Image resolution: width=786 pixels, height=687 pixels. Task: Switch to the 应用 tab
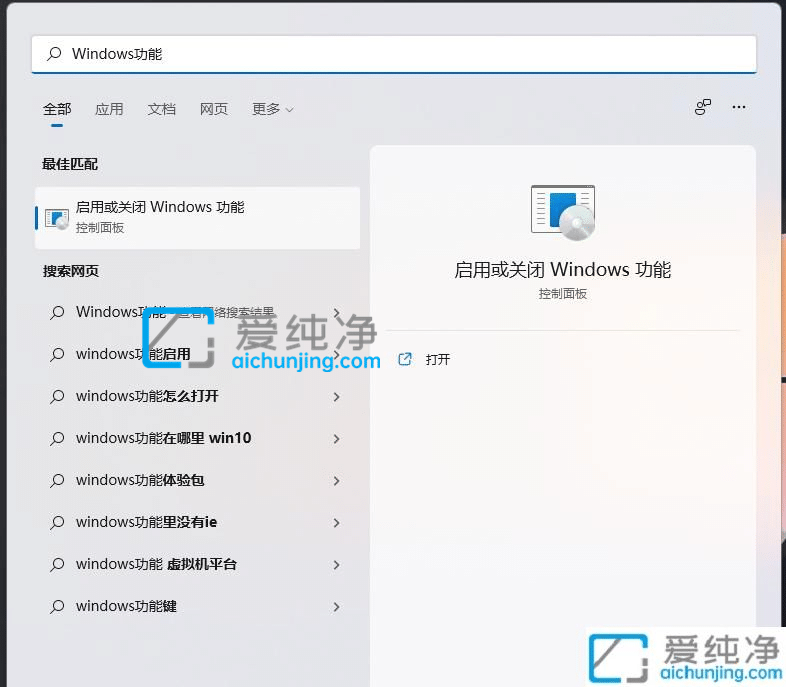(109, 109)
